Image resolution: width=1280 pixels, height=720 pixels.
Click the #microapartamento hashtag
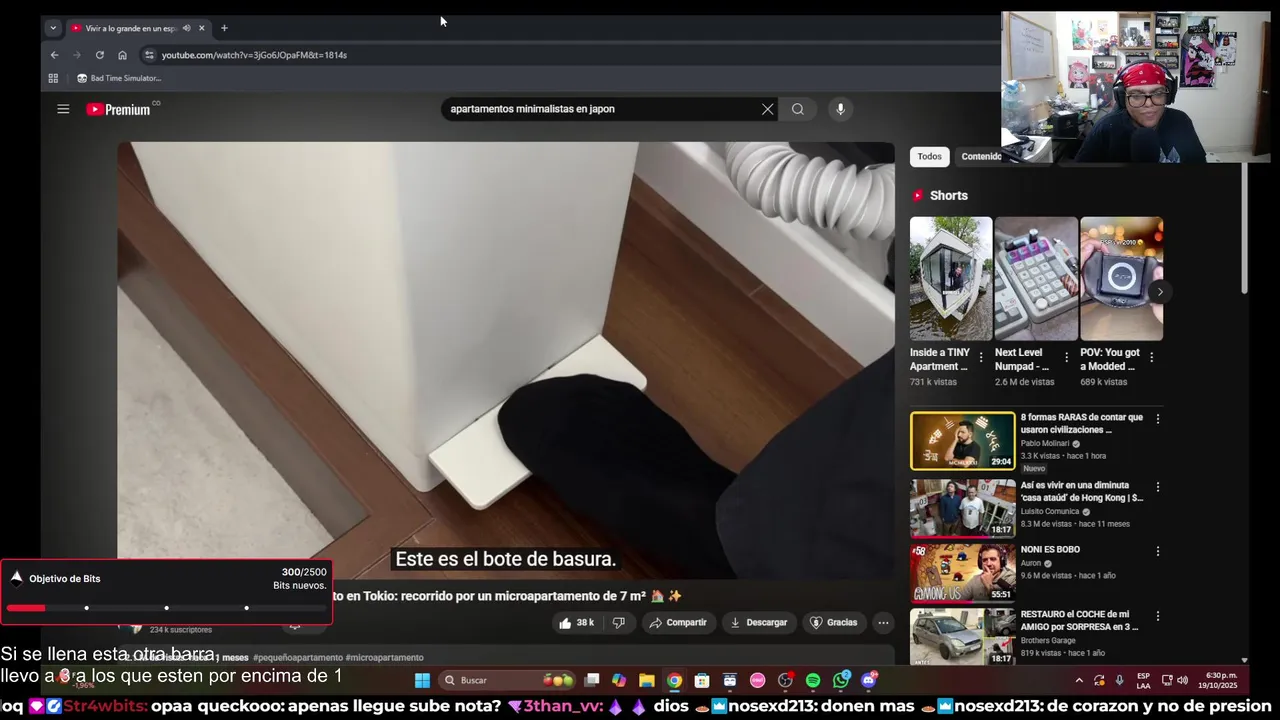coord(385,658)
